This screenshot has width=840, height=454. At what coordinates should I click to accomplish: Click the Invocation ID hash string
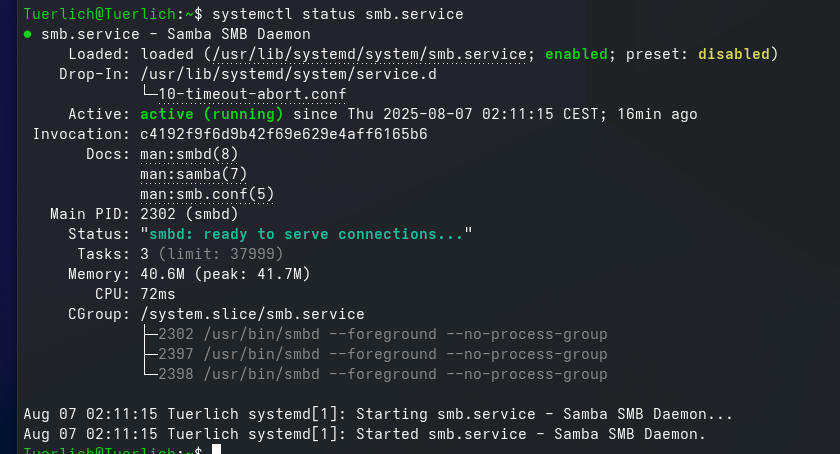tap(283, 134)
